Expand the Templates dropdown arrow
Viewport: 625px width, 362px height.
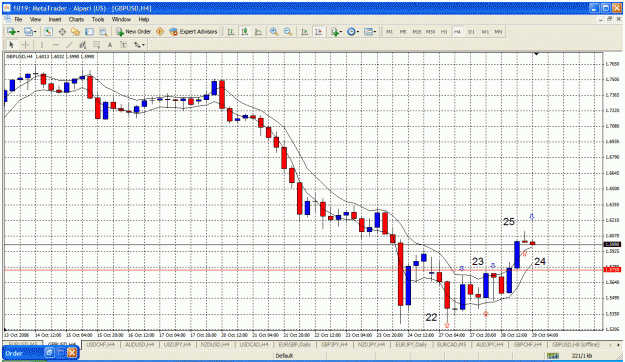coord(375,31)
